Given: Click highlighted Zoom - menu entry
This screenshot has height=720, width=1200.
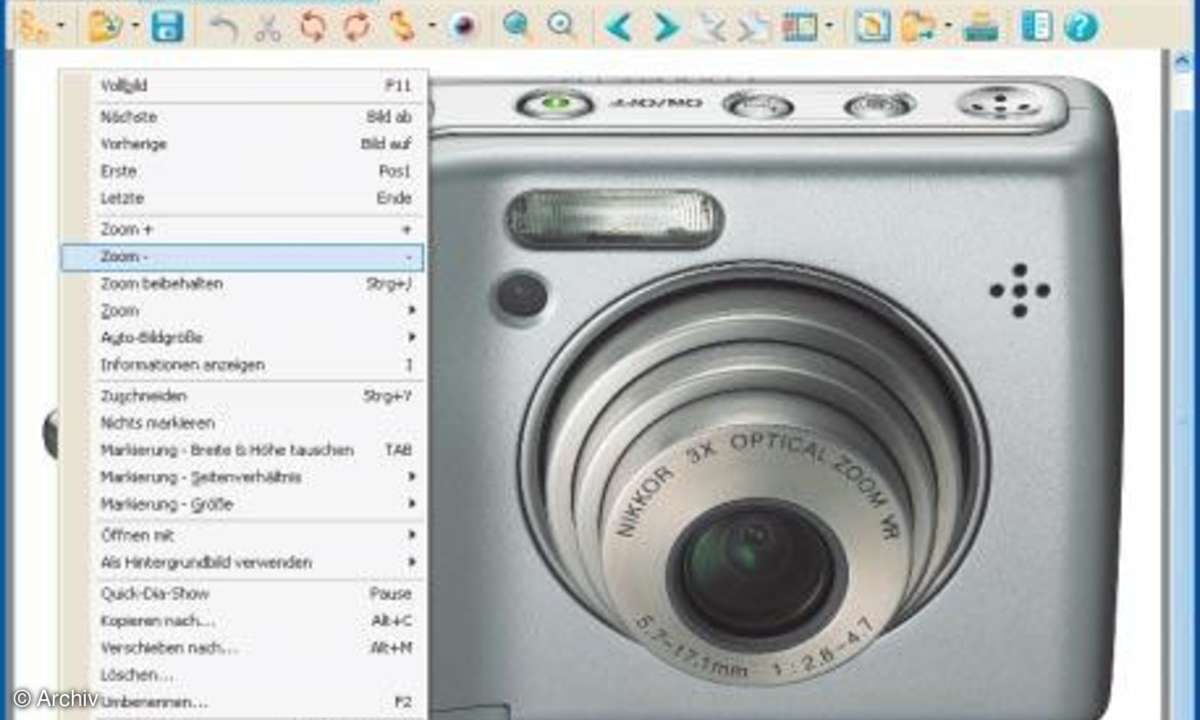Looking at the screenshot, I should [x=243, y=257].
